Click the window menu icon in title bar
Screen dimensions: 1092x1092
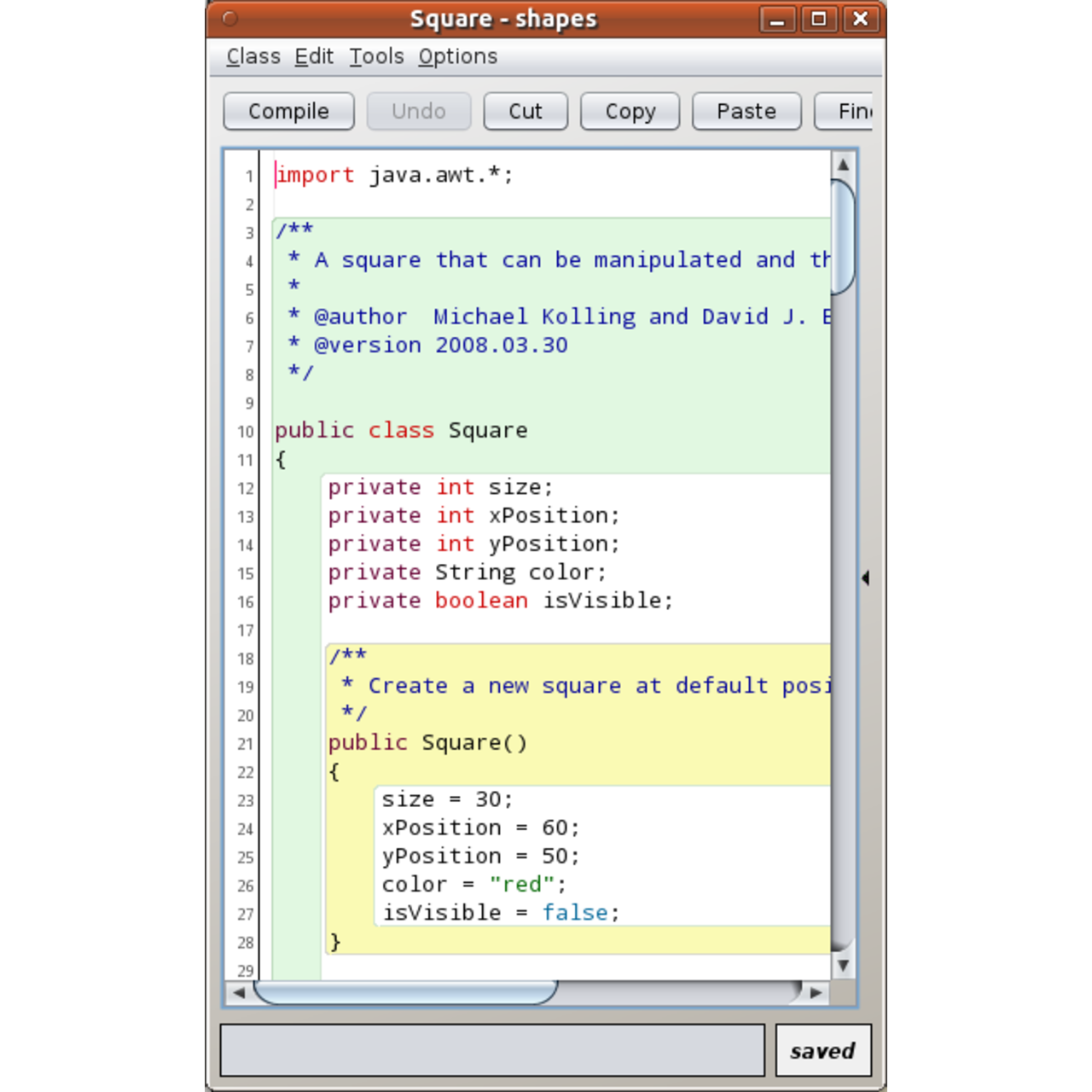(230, 19)
